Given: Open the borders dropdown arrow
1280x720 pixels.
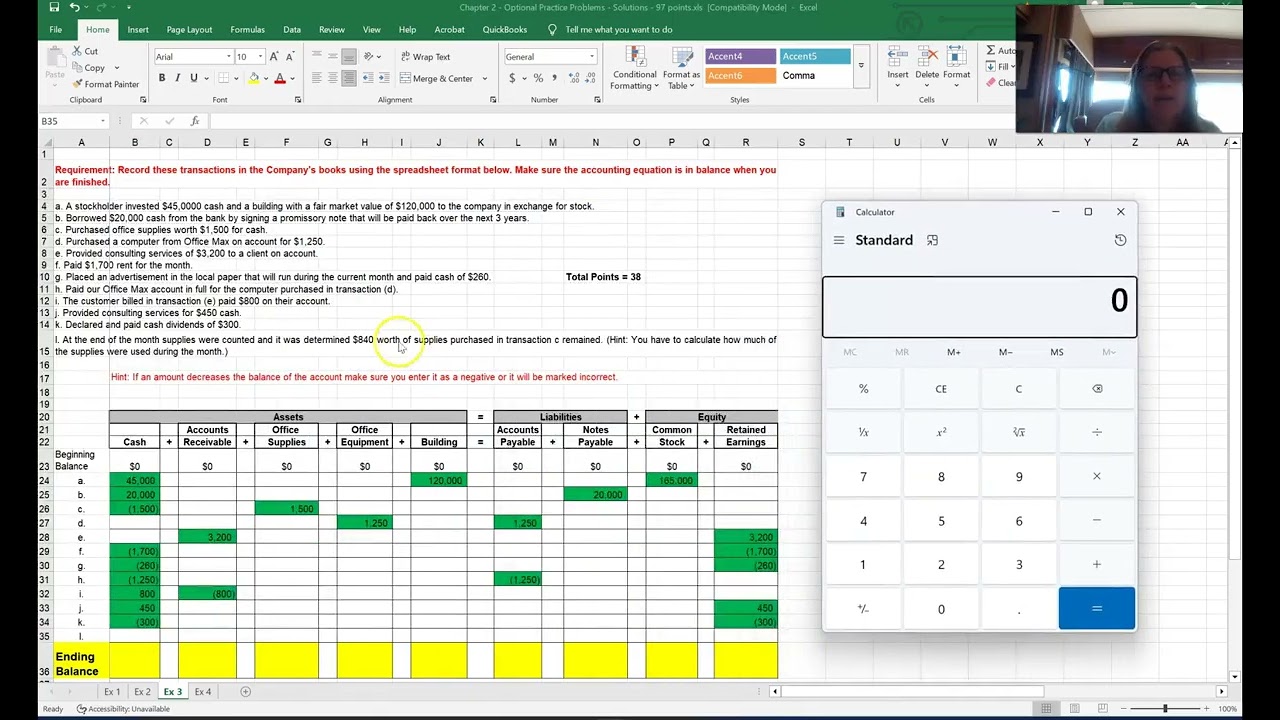Looking at the screenshot, I should click(x=237, y=78).
